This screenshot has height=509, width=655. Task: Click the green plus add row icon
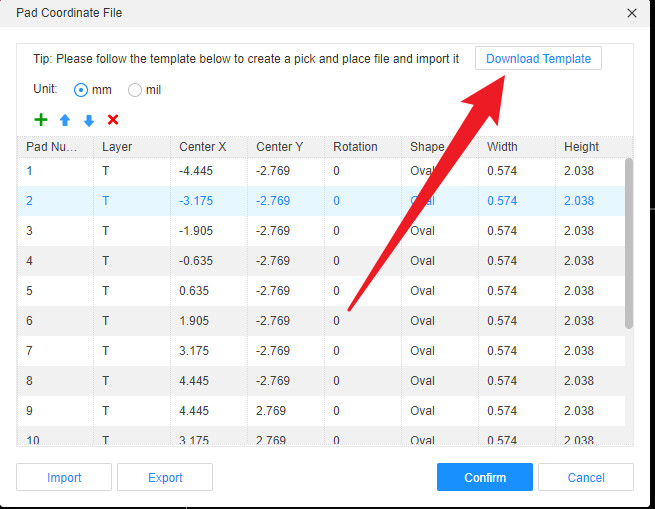point(41,120)
